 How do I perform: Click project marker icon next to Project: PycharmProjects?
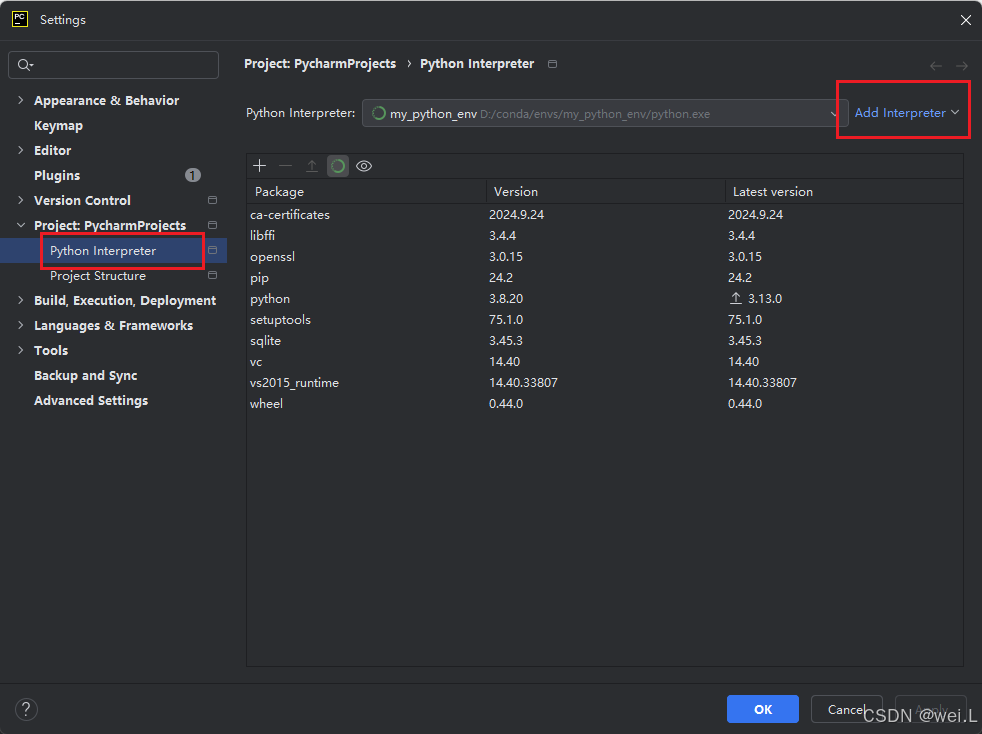(212, 225)
